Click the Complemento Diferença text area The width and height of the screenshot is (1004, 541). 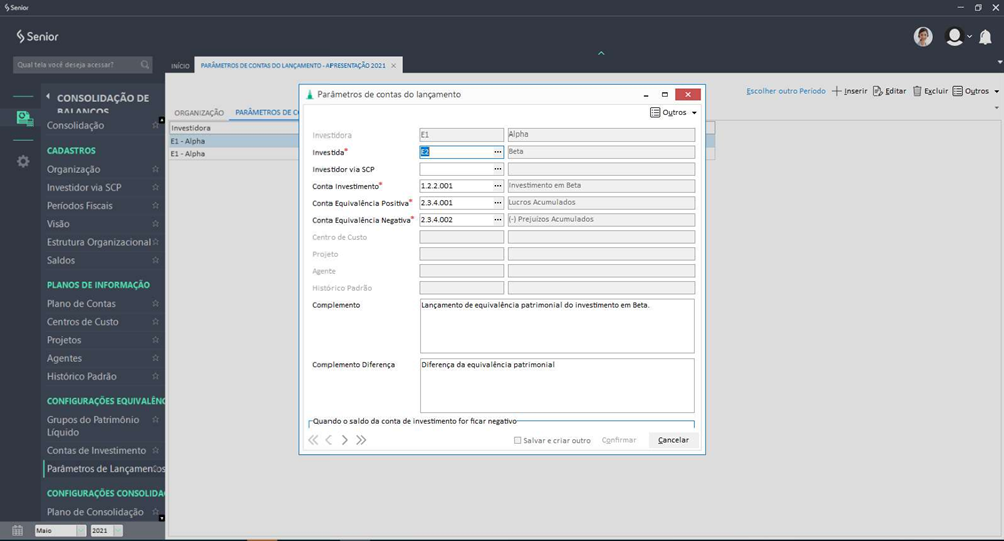pos(556,385)
